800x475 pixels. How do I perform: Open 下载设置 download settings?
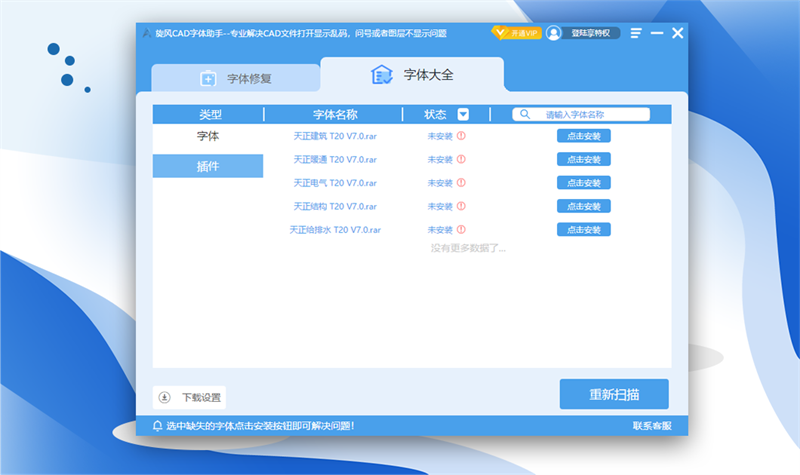click(x=190, y=397)
